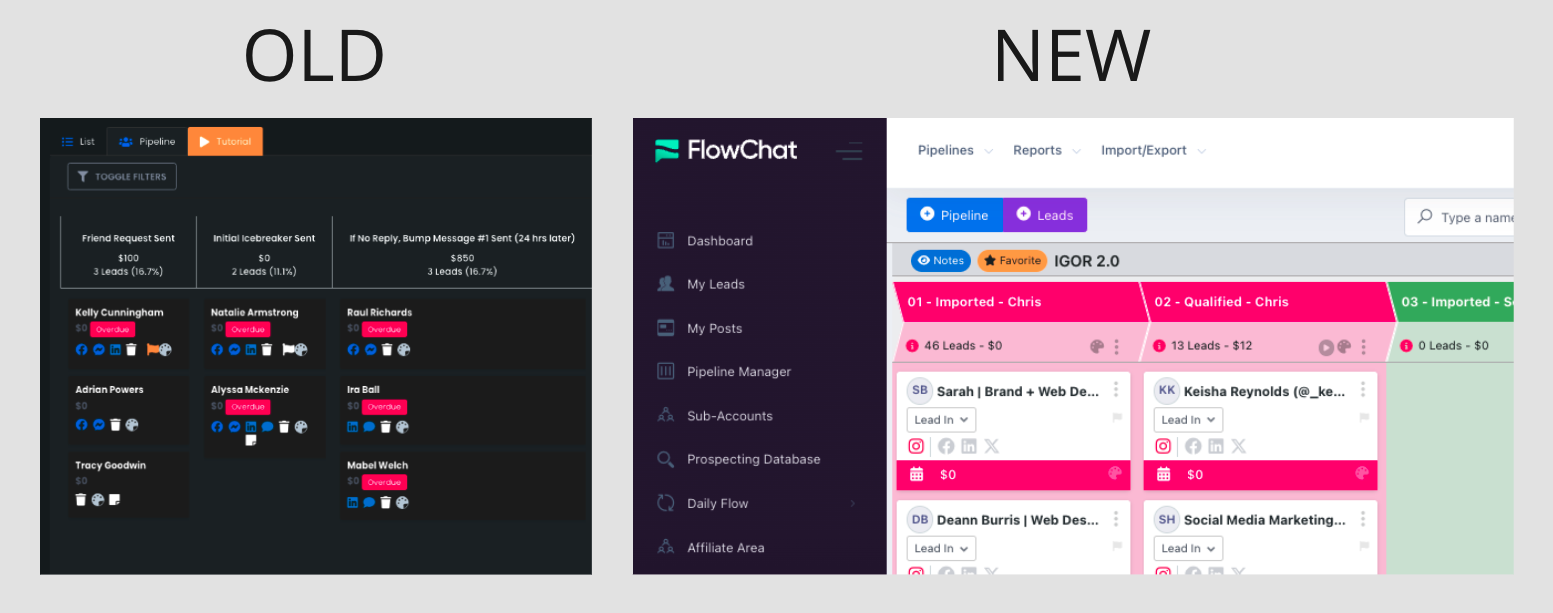1553x613 pixels.
Task: Open Kelly Cunningham's Messenger icon
Action: [99, 350]
